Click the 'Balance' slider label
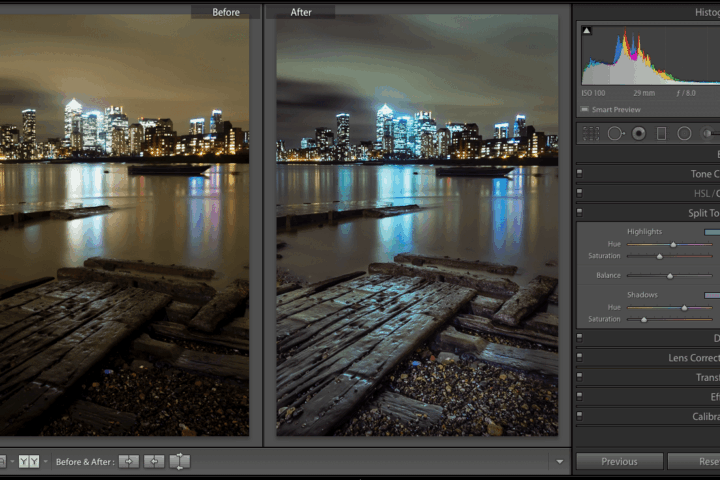720x480 pixels. coord(608,275)
